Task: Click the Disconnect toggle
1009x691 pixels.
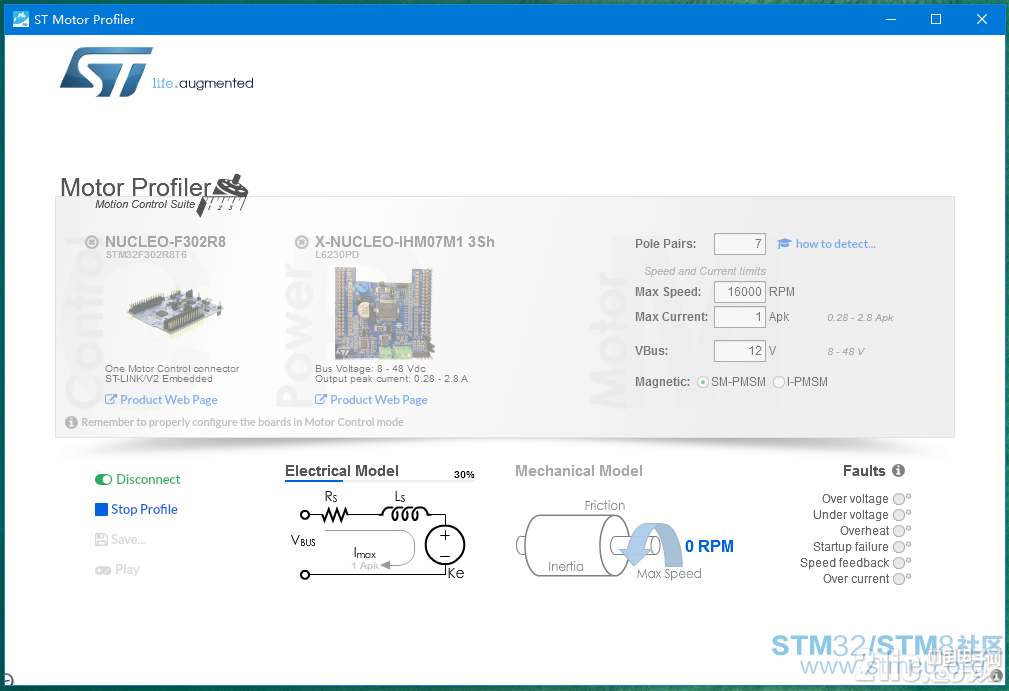Action: coord(138,479)
